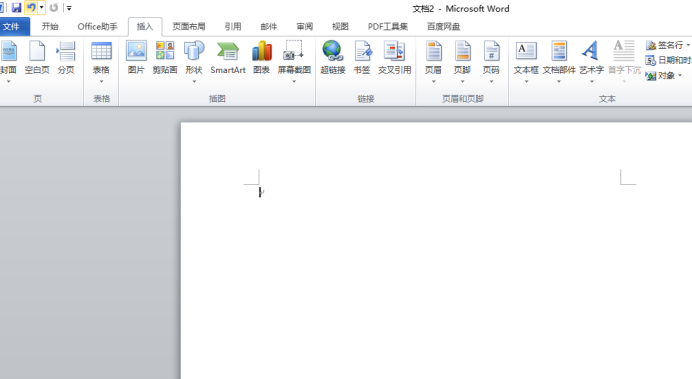Insert a SmartArt graphic
This screenshot has width=692, height=379.
click(228, 57)
